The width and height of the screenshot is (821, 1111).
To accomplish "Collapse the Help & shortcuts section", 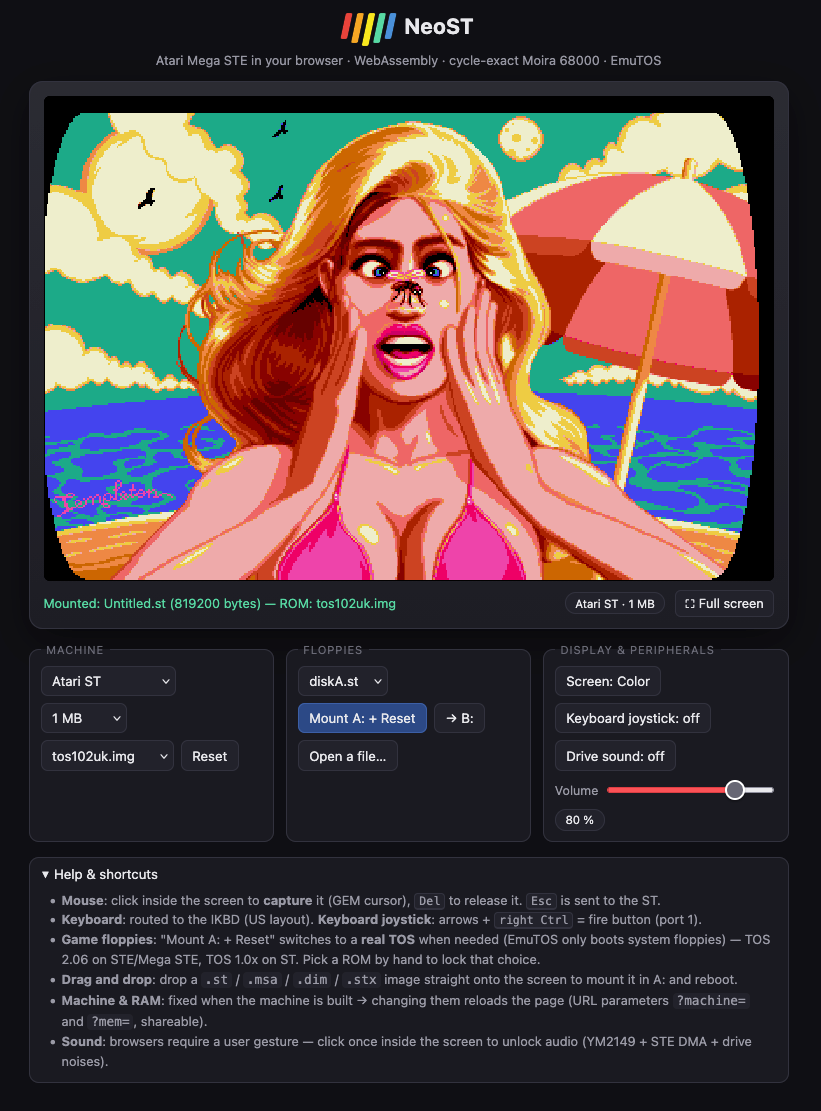I will pyautogui.click(x=100, y=874).
